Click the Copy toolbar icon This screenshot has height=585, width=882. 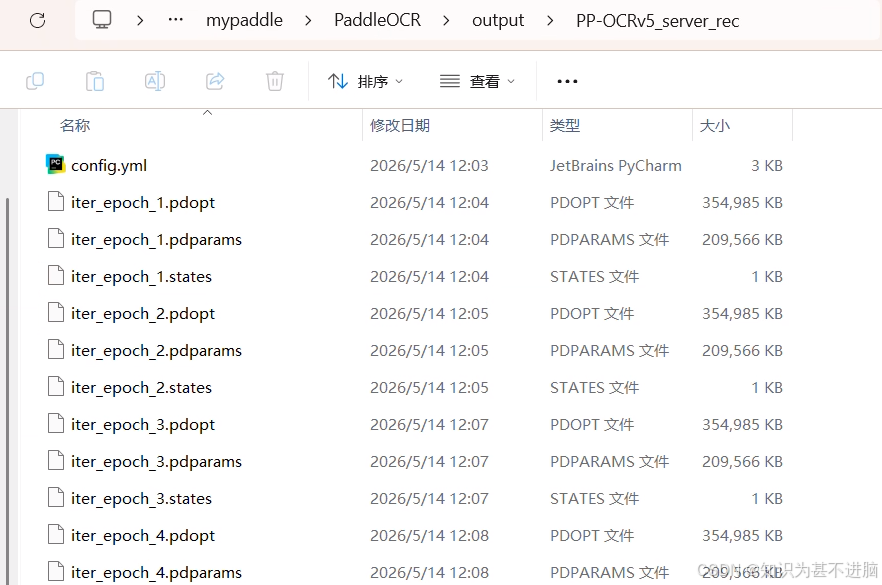(35, 82)
